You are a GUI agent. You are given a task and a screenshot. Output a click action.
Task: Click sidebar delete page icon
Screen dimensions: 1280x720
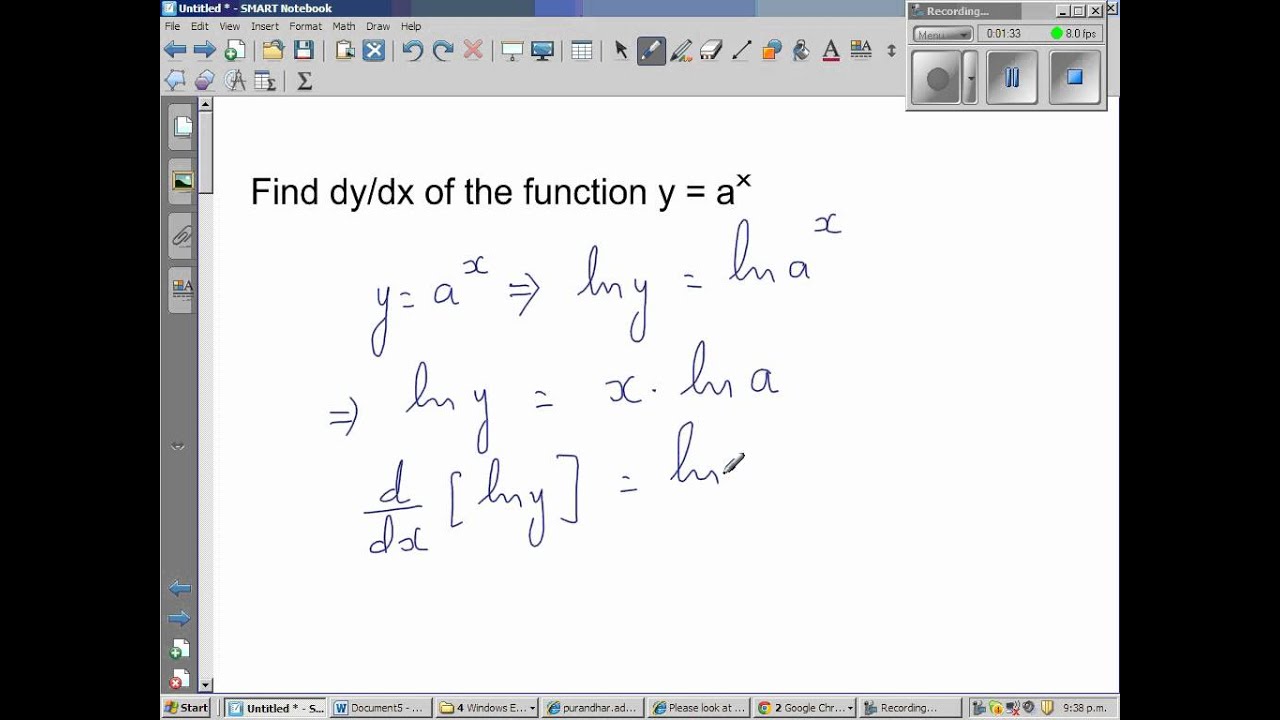click(180, 678)
